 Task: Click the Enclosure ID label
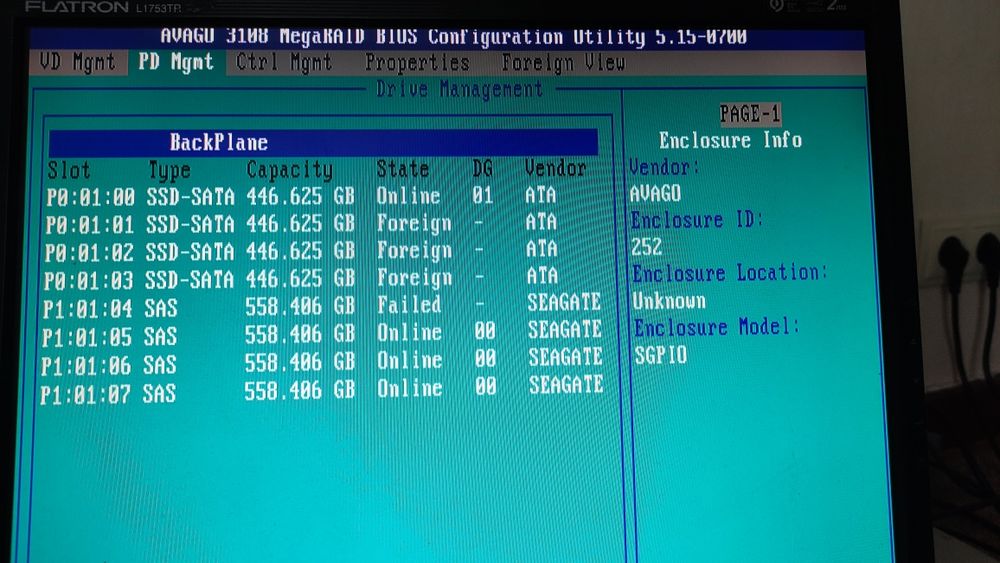(696, 221)
